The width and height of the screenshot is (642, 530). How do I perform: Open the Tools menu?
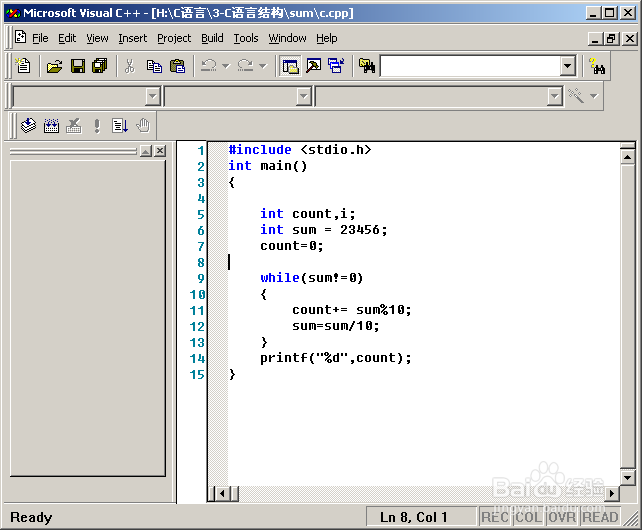point(246,38)
